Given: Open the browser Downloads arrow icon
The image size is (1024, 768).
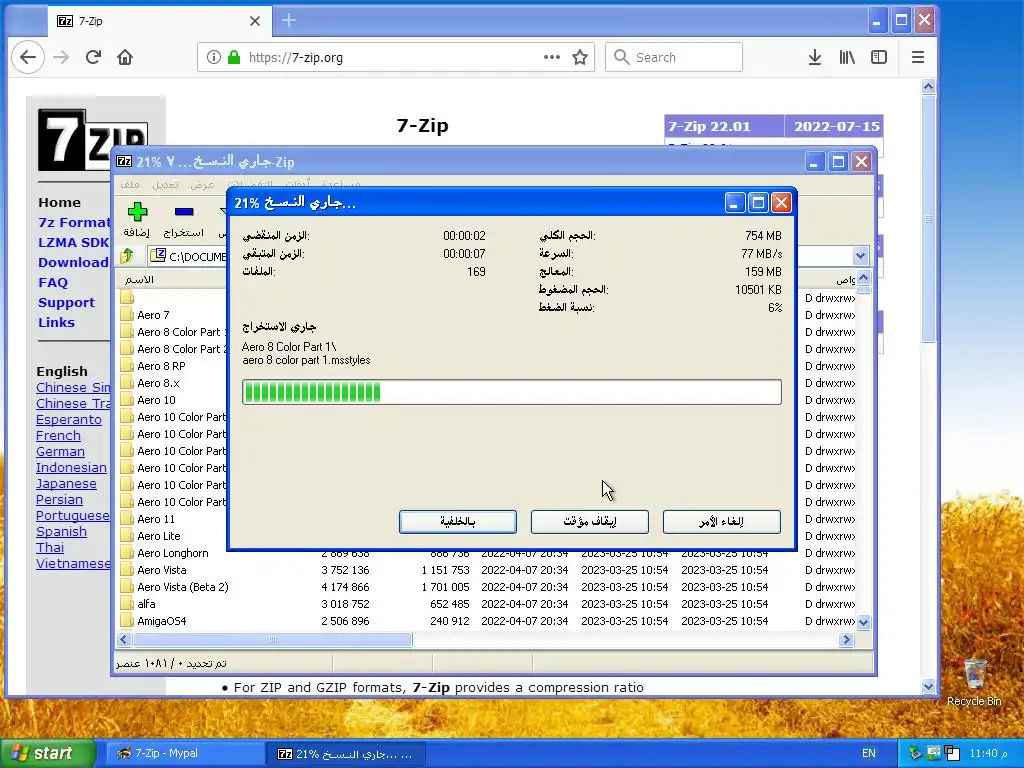Looking at the screenshot, I should coord(814,57).
